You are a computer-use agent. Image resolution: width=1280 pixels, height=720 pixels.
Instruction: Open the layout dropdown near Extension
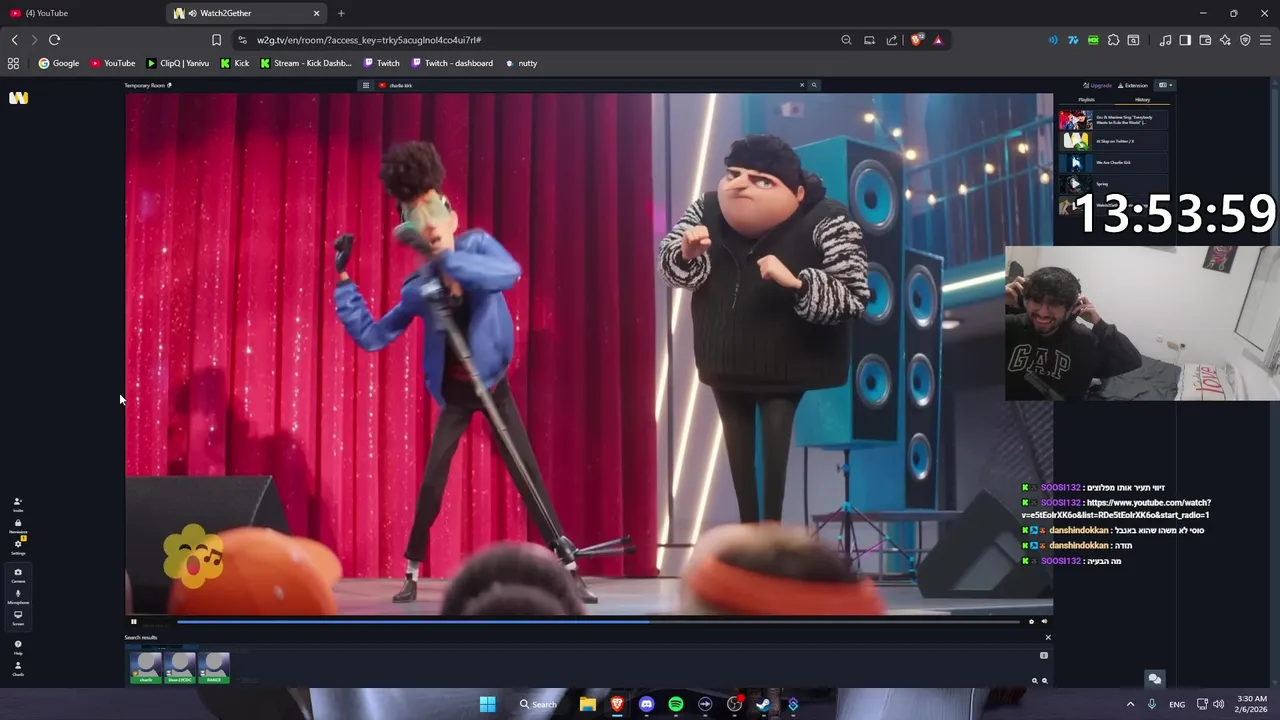pyautogui.click(x=1165, y=85)
